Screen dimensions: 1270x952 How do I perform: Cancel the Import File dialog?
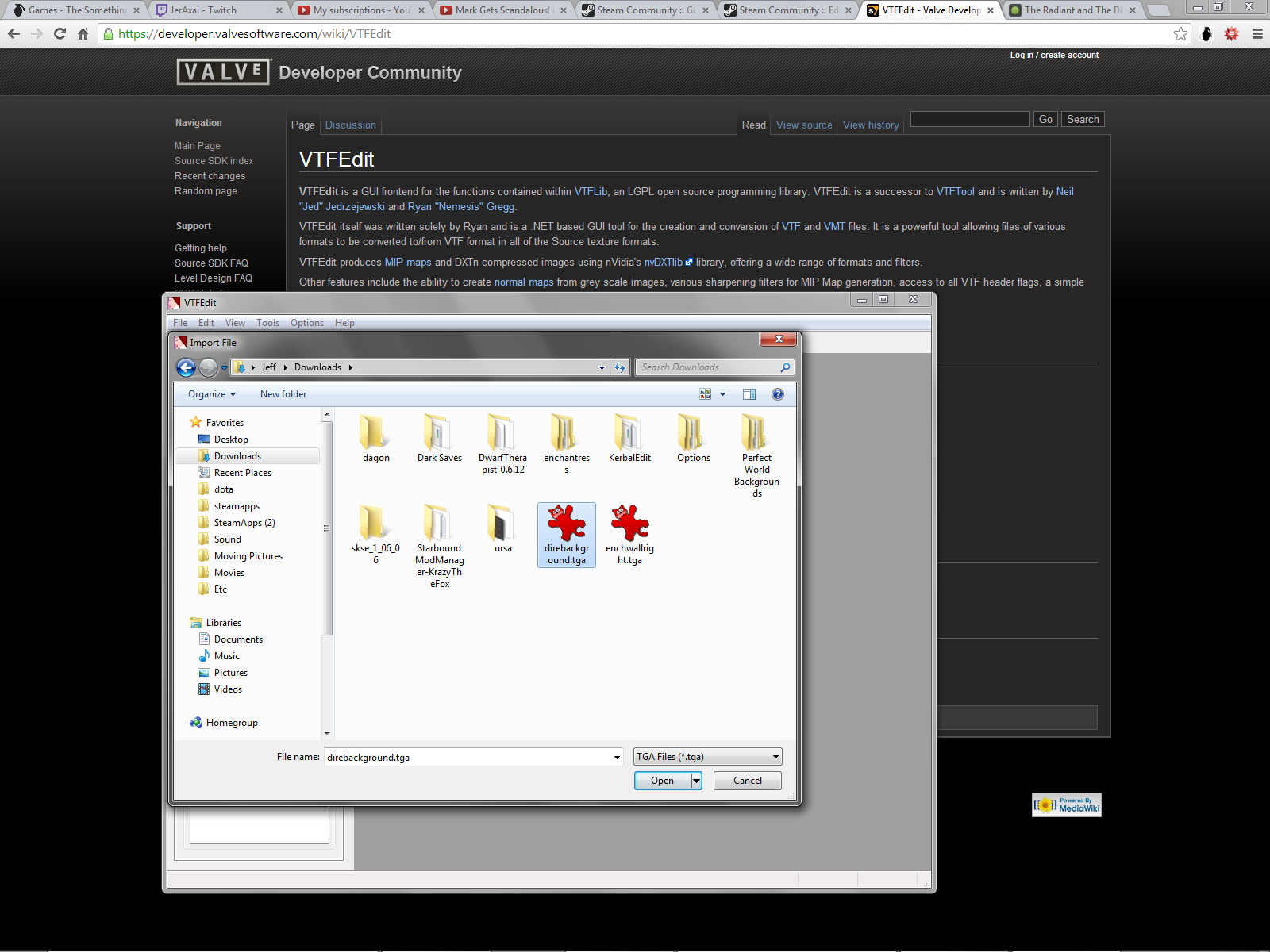pos(748,781)
